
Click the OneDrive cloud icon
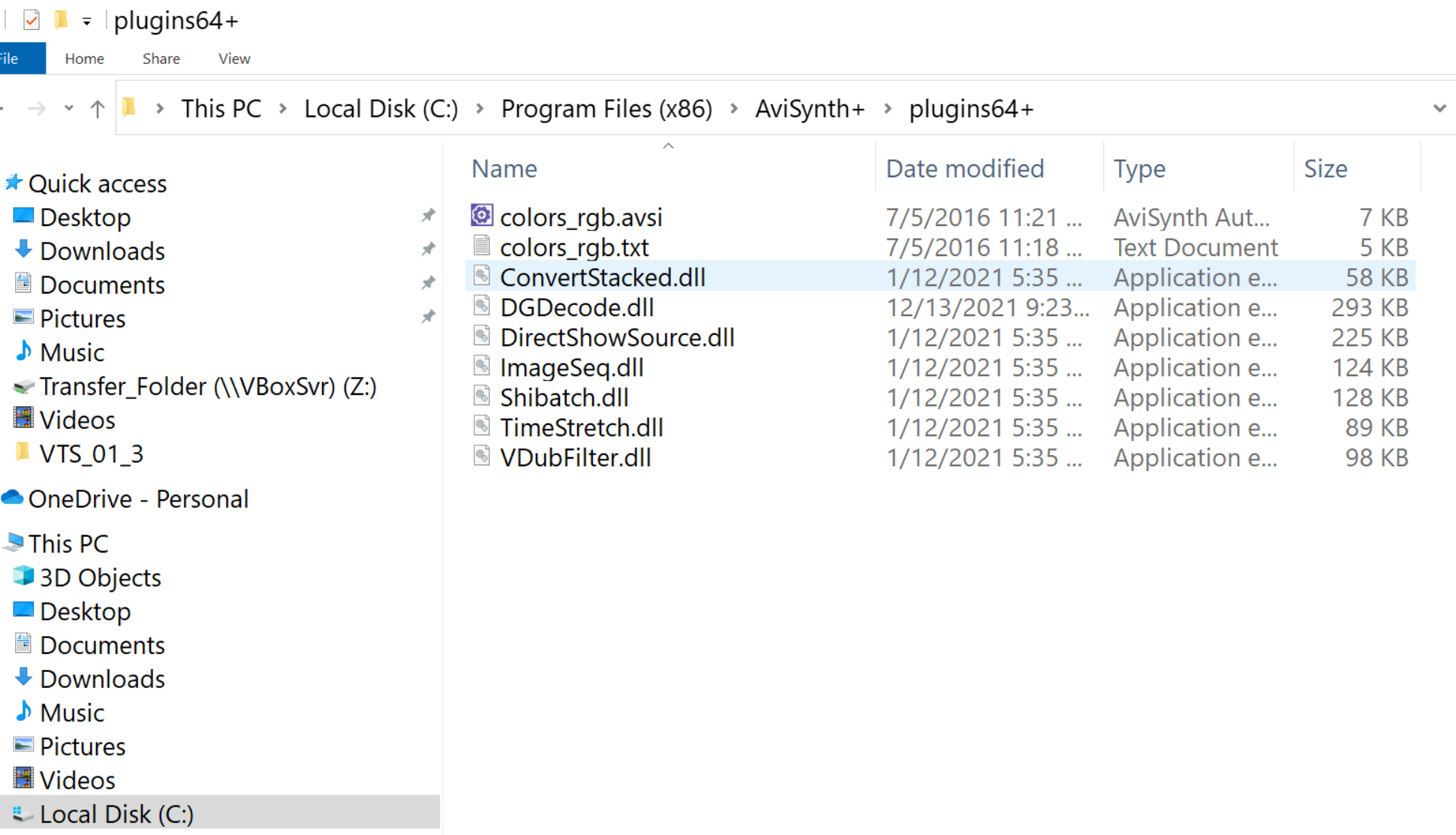click(12, 497)
